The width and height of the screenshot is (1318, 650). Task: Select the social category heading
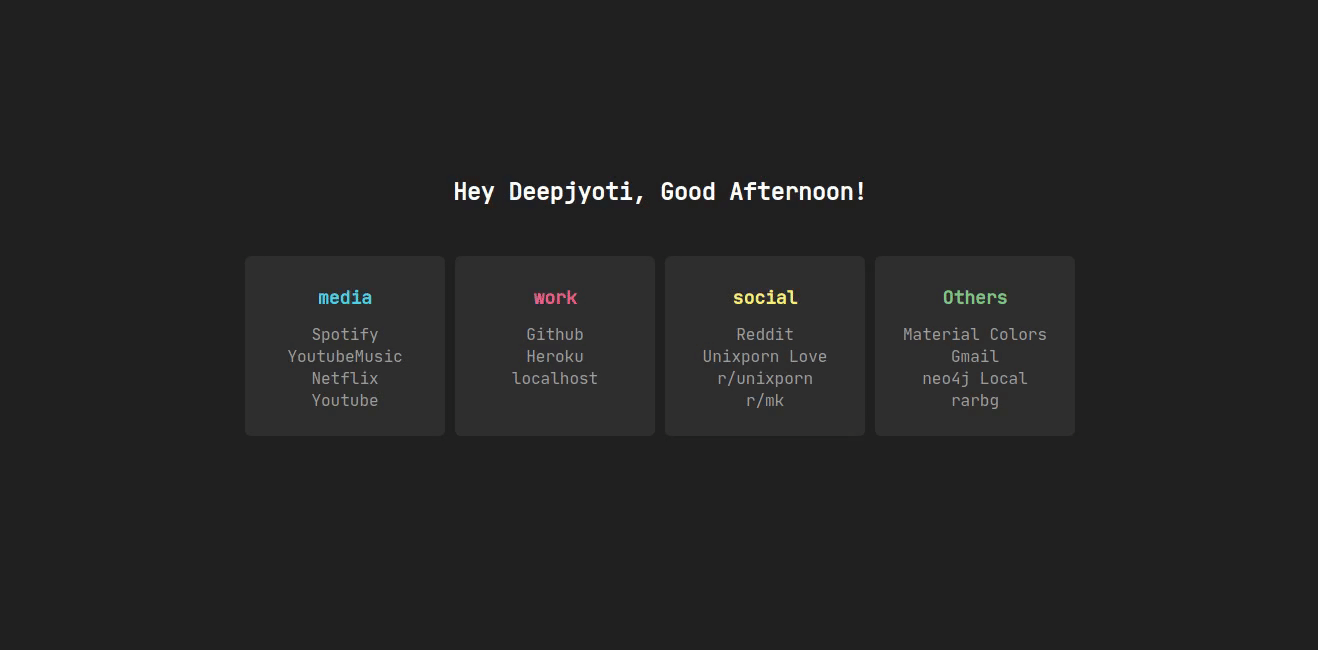pyautogui.click(x=764, y=297)
